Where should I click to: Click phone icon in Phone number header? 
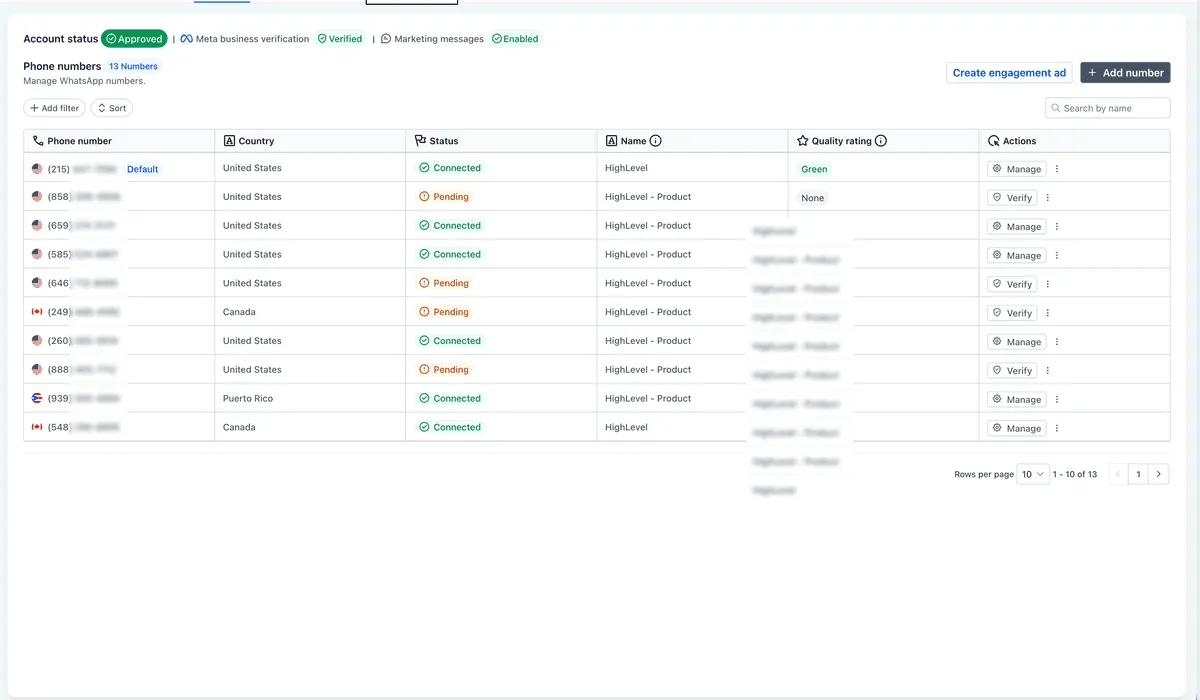pos(38,141)
